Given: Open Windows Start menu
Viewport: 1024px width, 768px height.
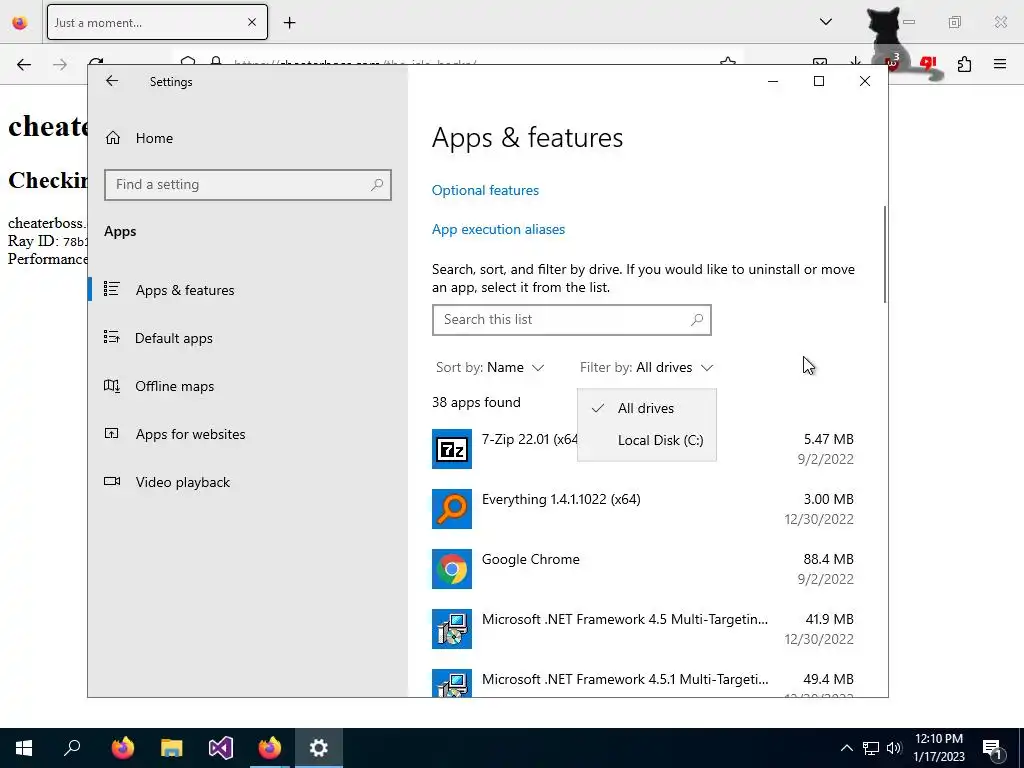Looking at the screenshot, I should point(24,748).
